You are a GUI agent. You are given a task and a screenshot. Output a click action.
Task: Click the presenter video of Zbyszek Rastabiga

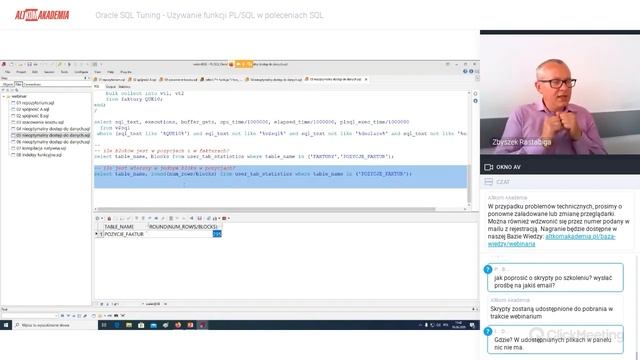[560, 95]
